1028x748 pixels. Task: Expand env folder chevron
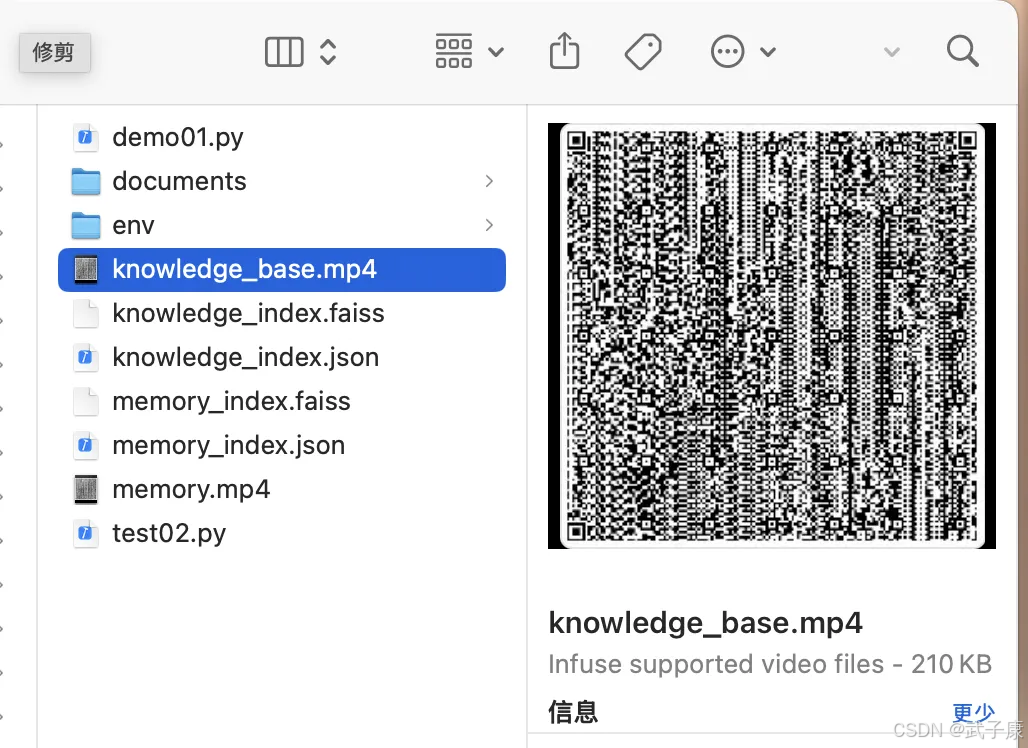tap(489, 226)
